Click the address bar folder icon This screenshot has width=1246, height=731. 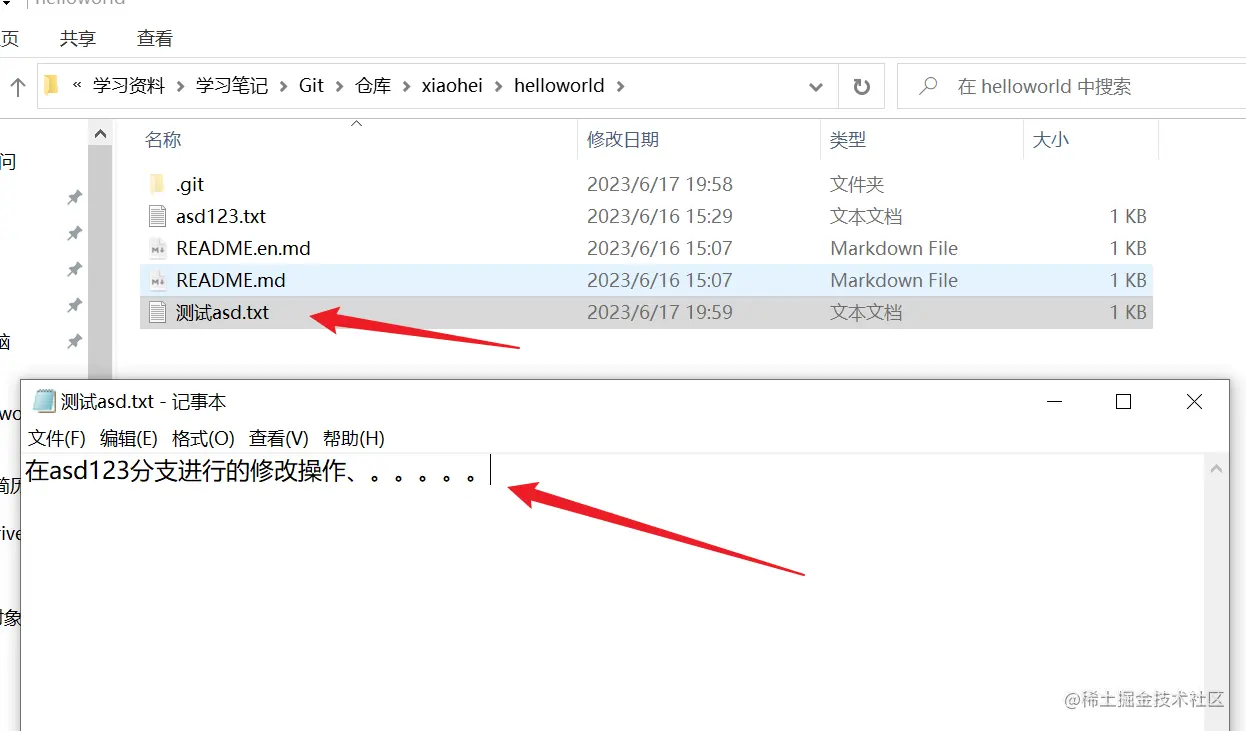52,86
